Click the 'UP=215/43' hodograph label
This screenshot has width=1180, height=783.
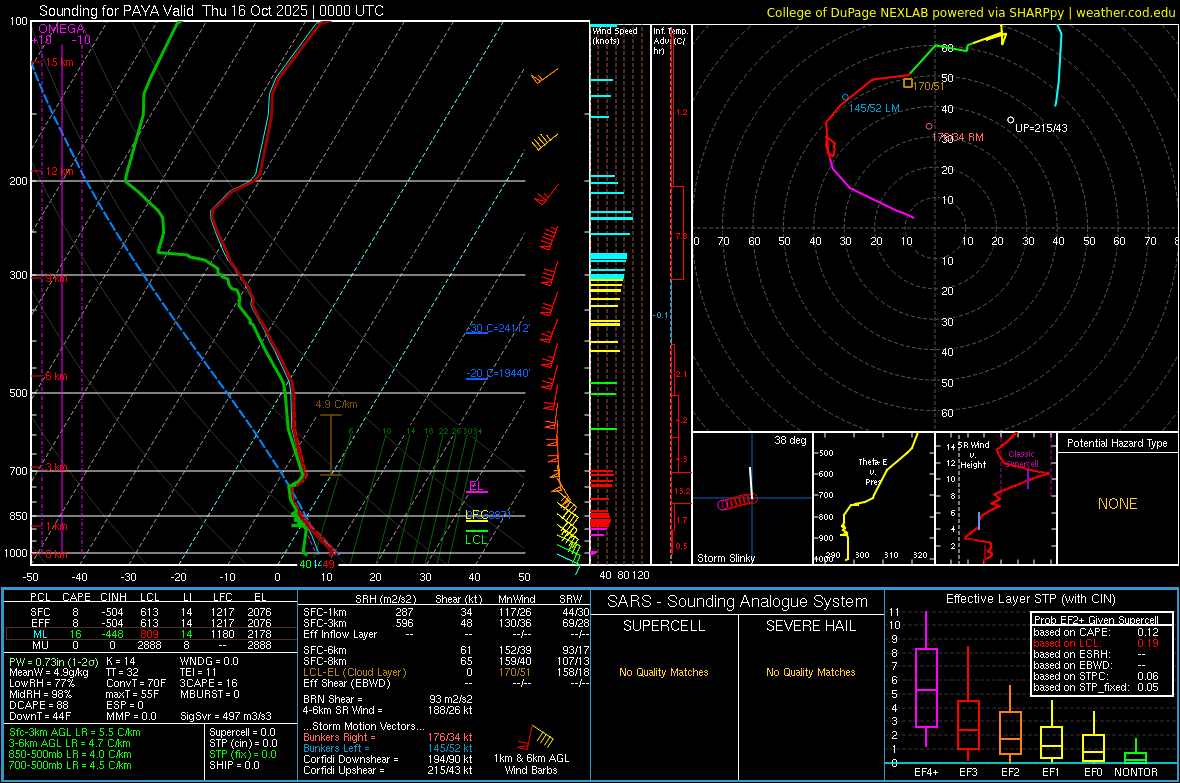point(1041,128)
